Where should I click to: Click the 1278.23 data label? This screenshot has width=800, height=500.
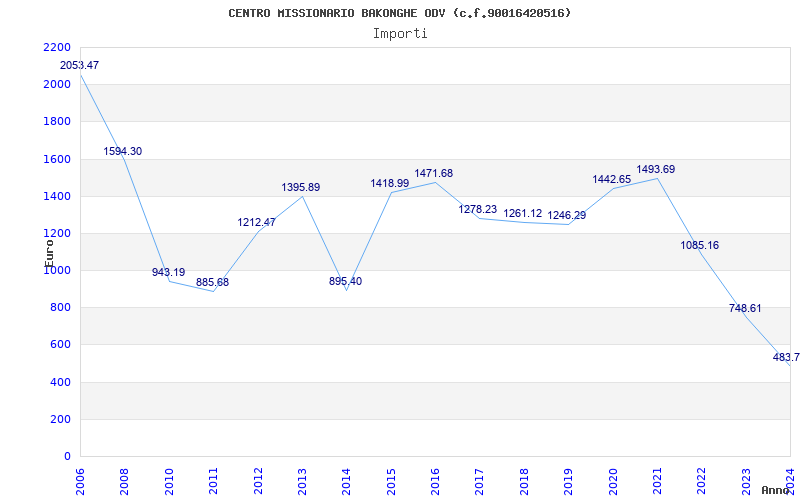[478, 209]
